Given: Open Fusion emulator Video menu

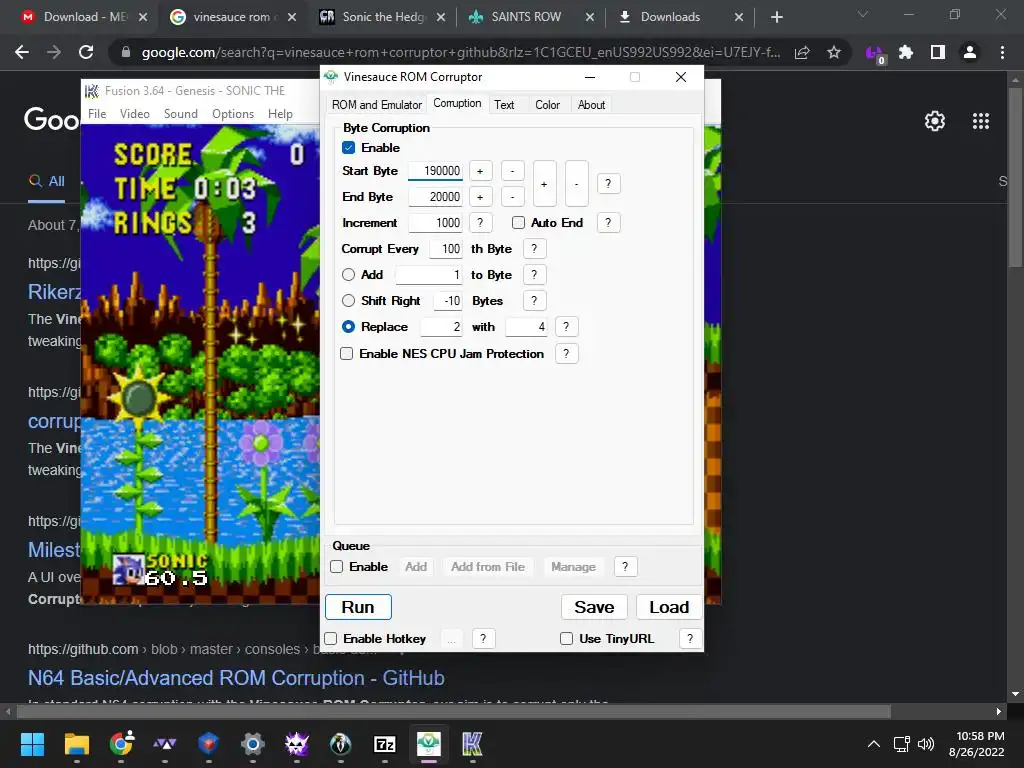Looking at the screenshot, I should (x=135, y=114).
